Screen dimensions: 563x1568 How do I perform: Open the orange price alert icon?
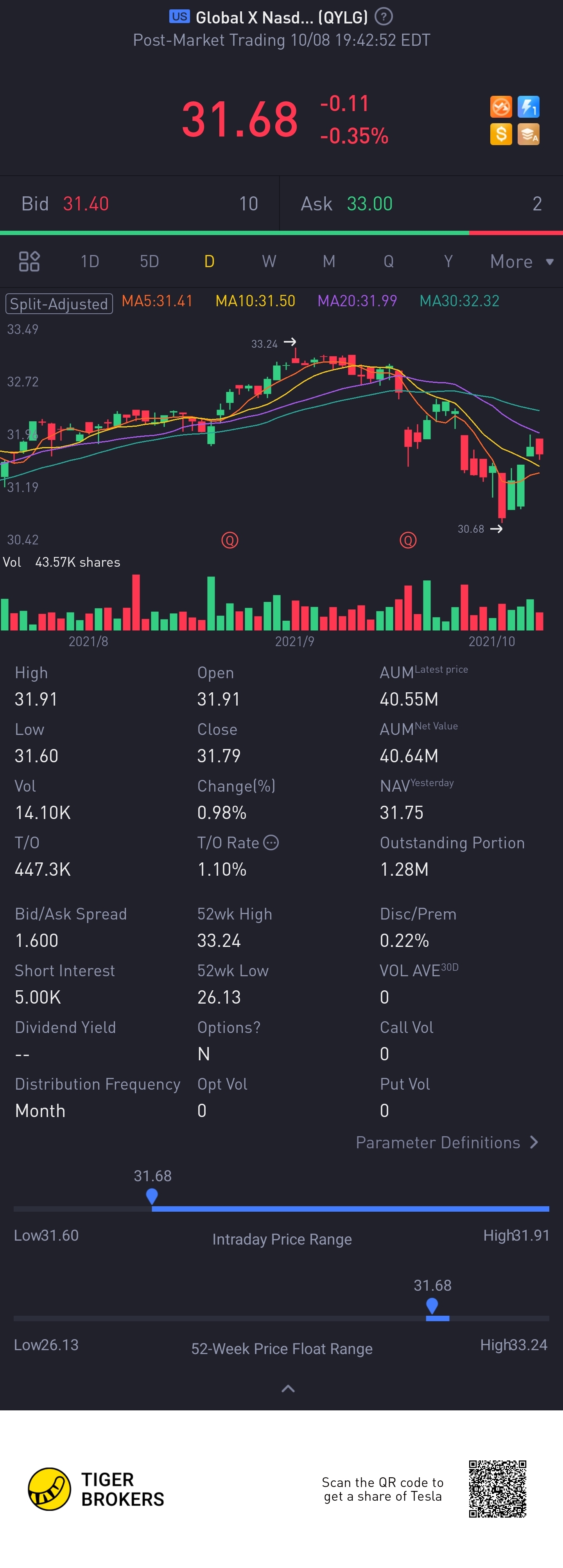point(501,107)
